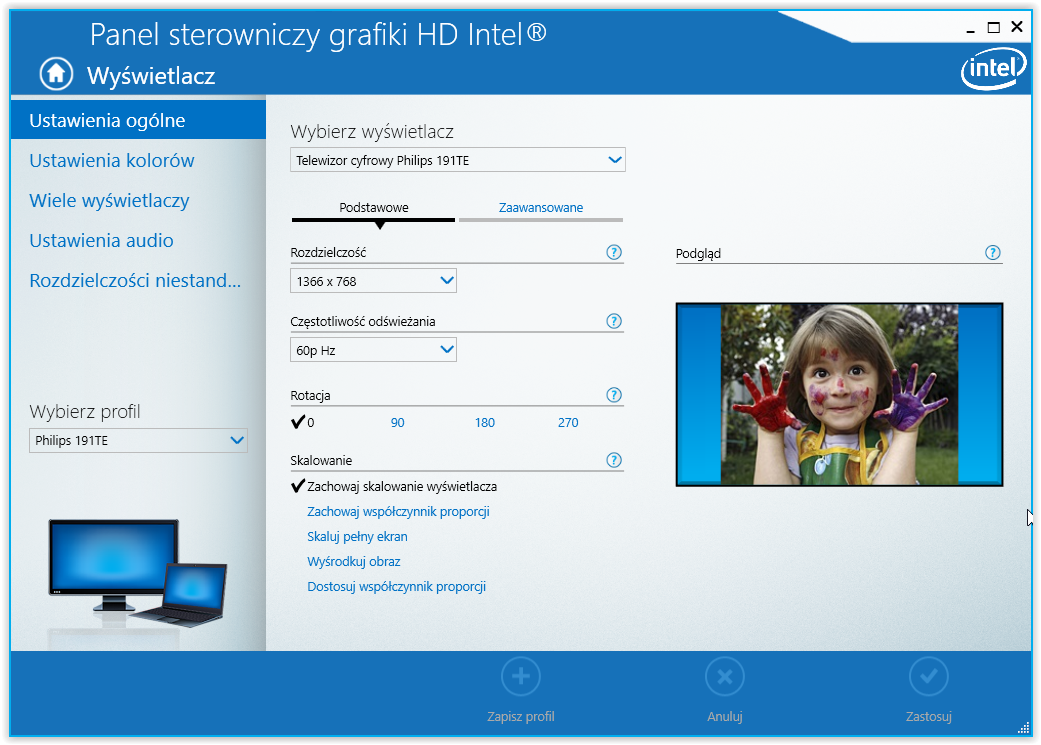This screenshot has width=1041, height=745.
Task: Click the Anuluj label
Action: click(x=724, y=716)
